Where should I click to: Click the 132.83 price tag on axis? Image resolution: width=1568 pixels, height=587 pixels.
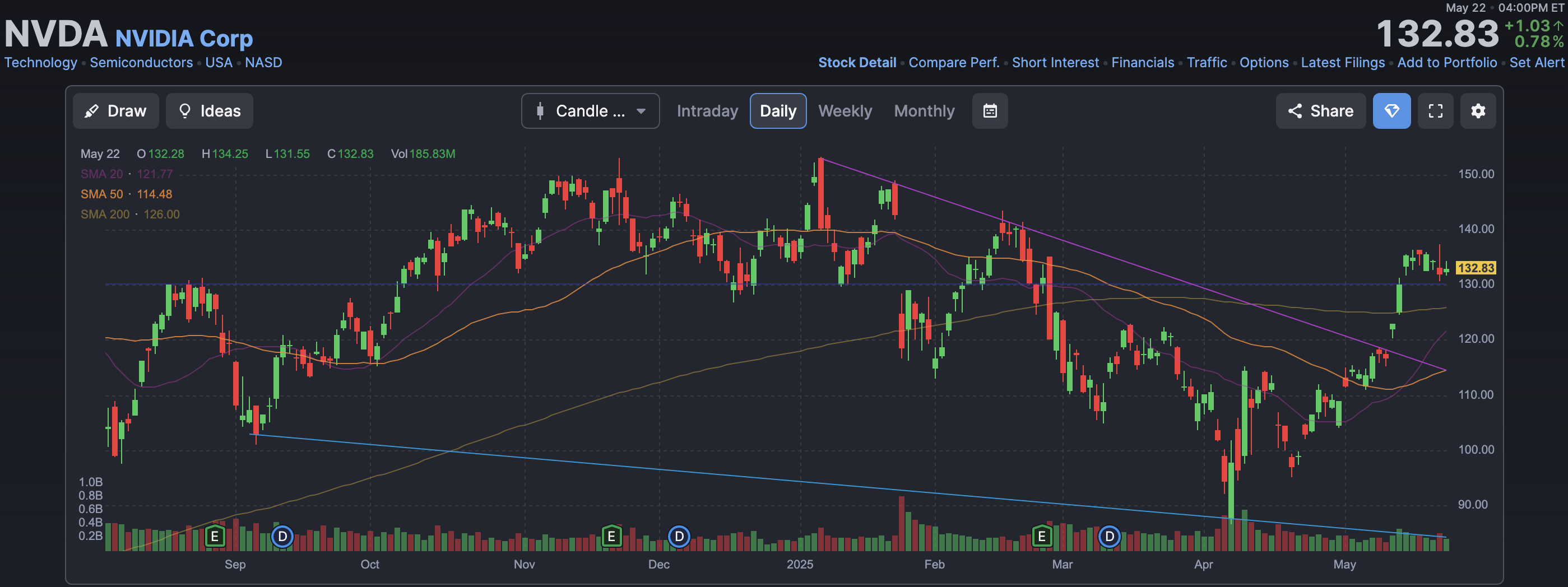1476,268
